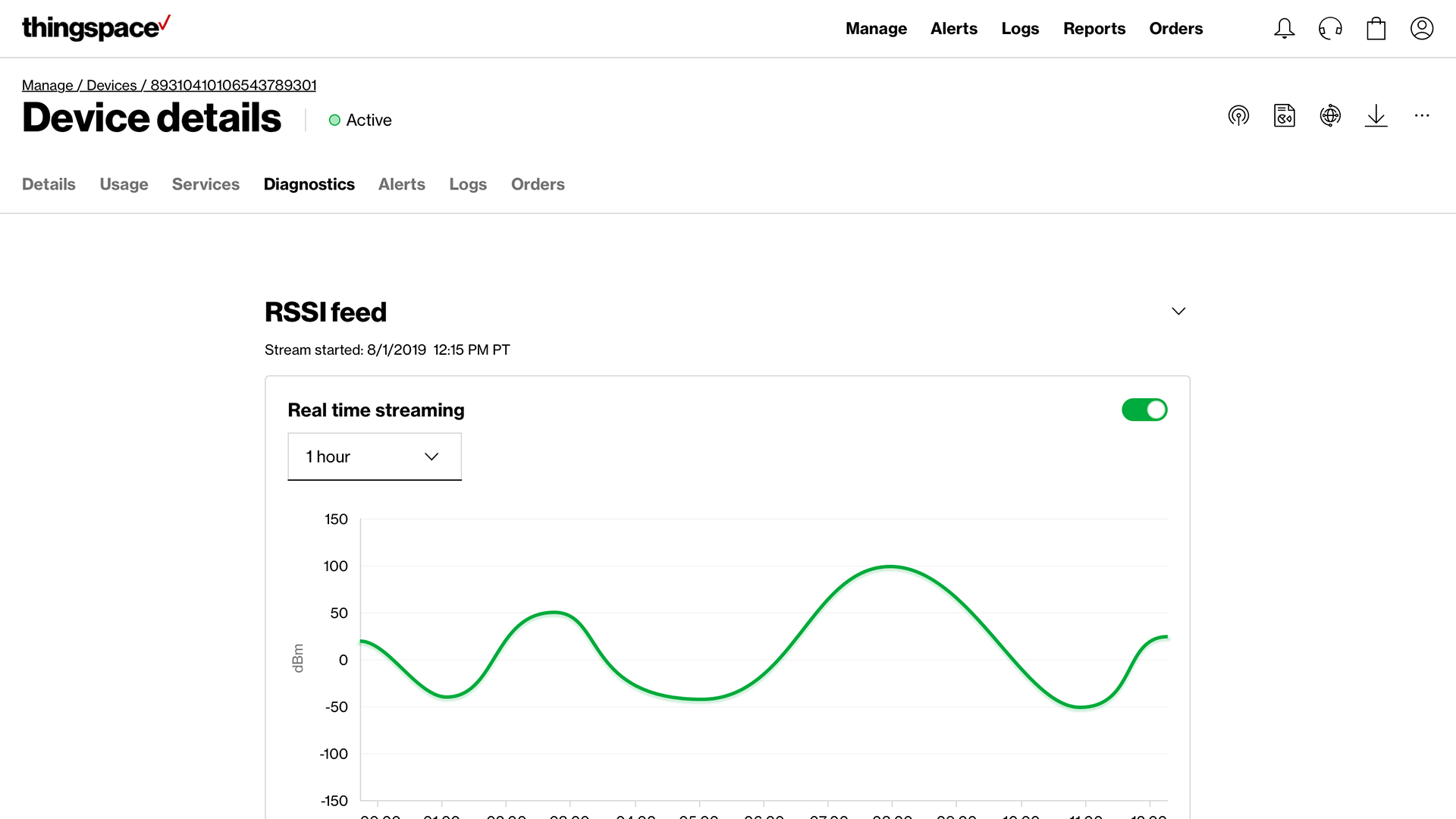Viewport: 1456px width, 819px height.
Task: Click the thingspace logo
Action: pos(96,28)
